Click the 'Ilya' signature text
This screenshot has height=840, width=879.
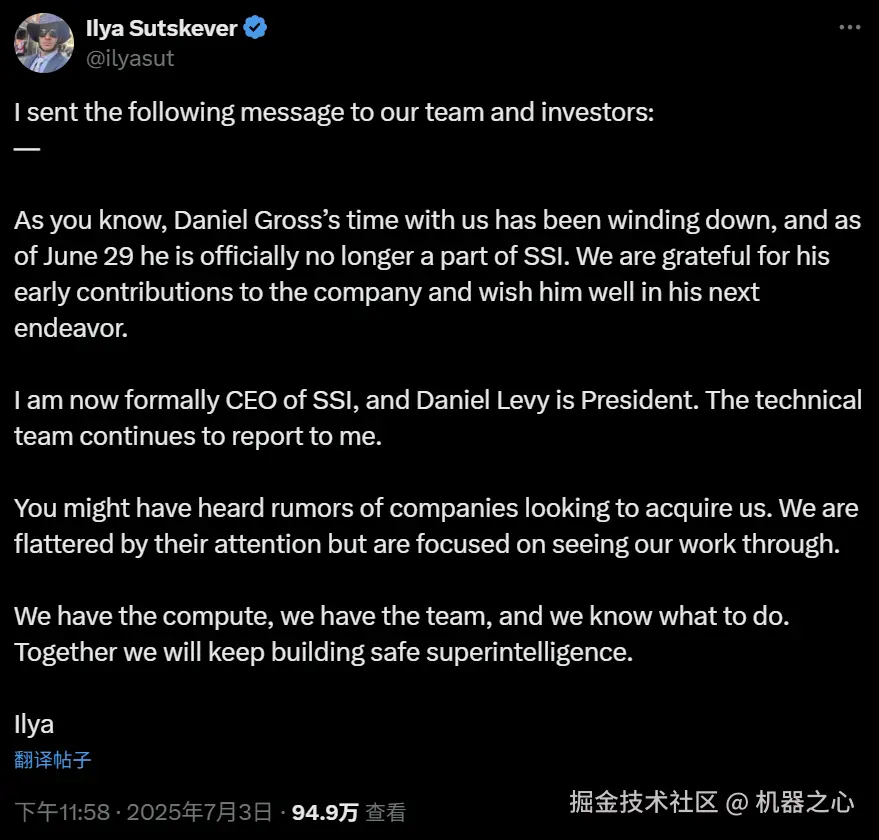coord(34,724)
